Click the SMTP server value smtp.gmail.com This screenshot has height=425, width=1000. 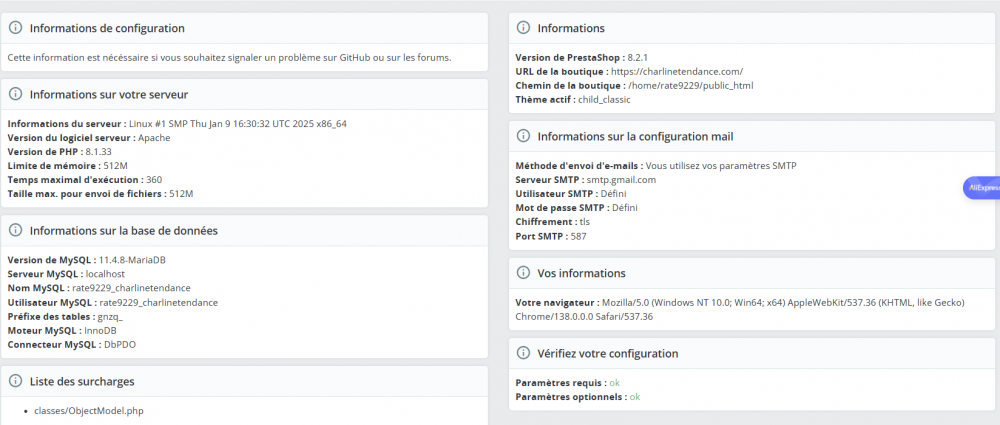click(617, 180)
